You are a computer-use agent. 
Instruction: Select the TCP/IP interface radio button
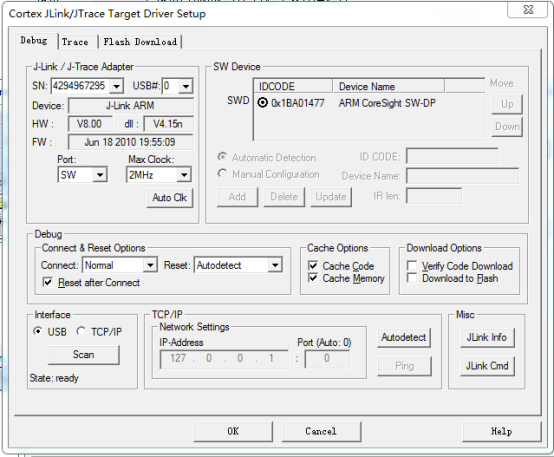pyautogui.click(x=81, y=332)
